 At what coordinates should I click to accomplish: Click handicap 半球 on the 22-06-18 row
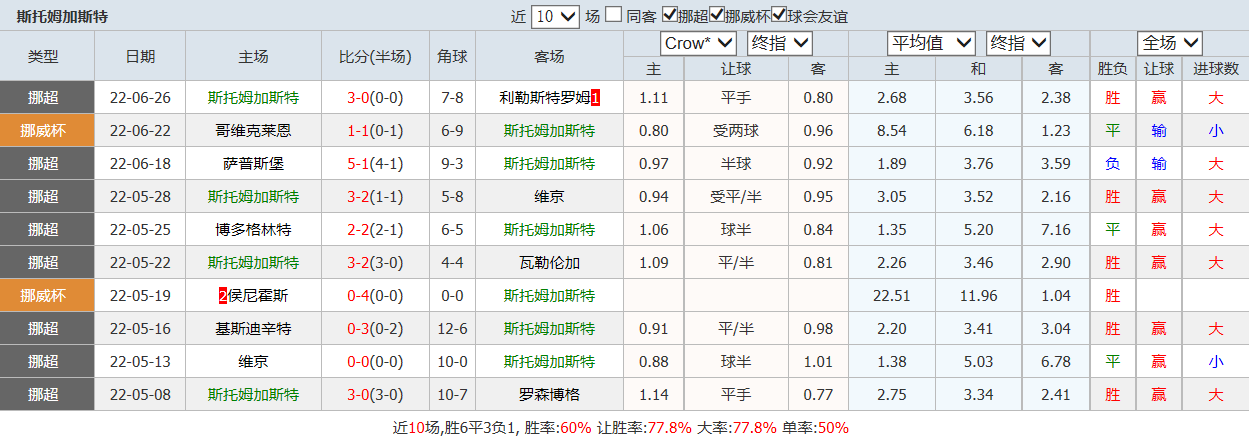(x=736, y=164)
